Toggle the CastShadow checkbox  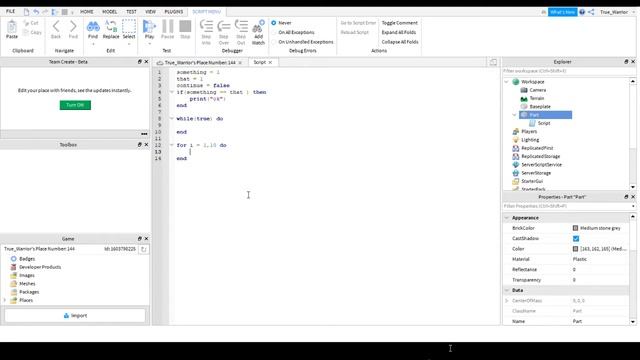(x=576, y=238)
